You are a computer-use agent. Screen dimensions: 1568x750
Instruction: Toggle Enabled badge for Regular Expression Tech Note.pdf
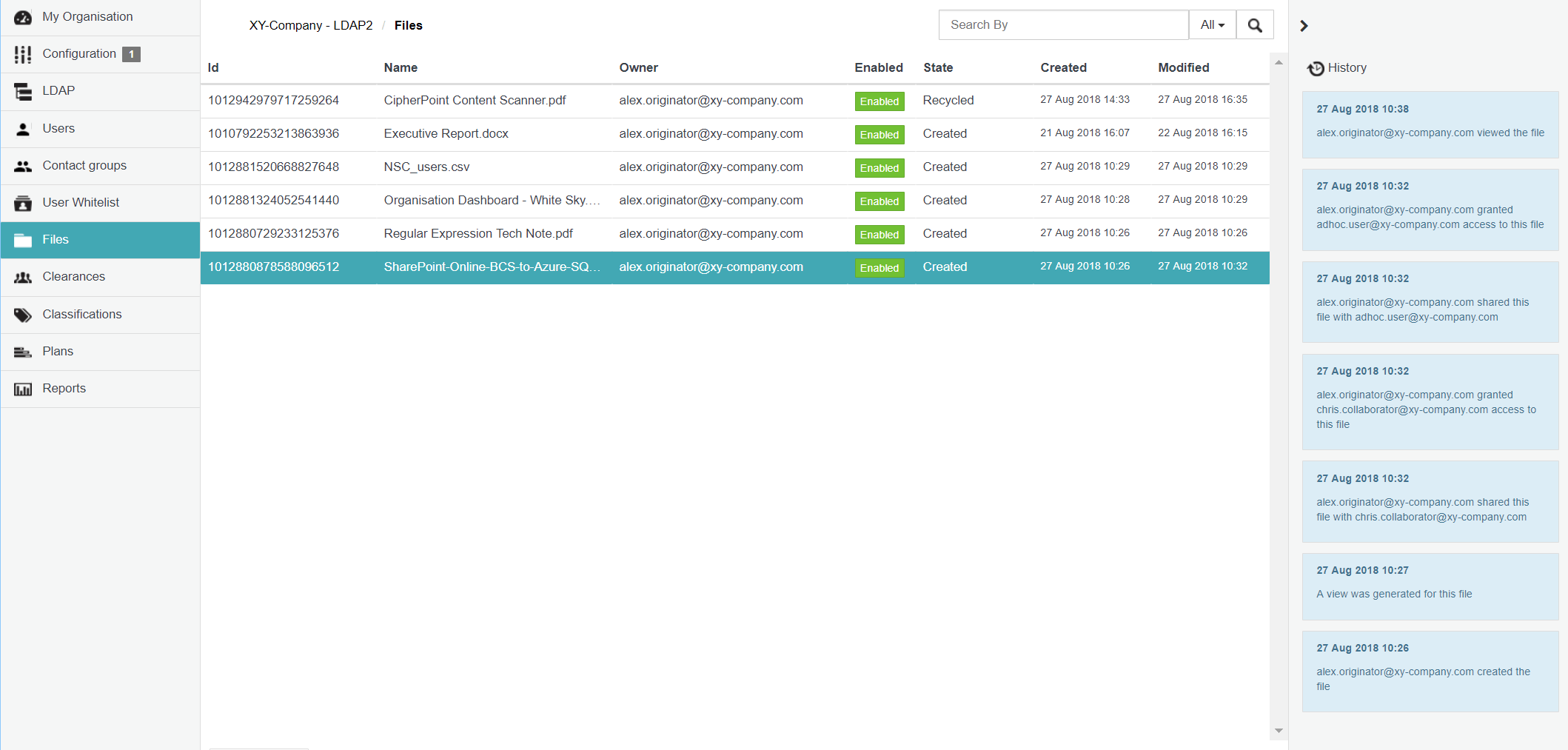[x=880, y=235]
